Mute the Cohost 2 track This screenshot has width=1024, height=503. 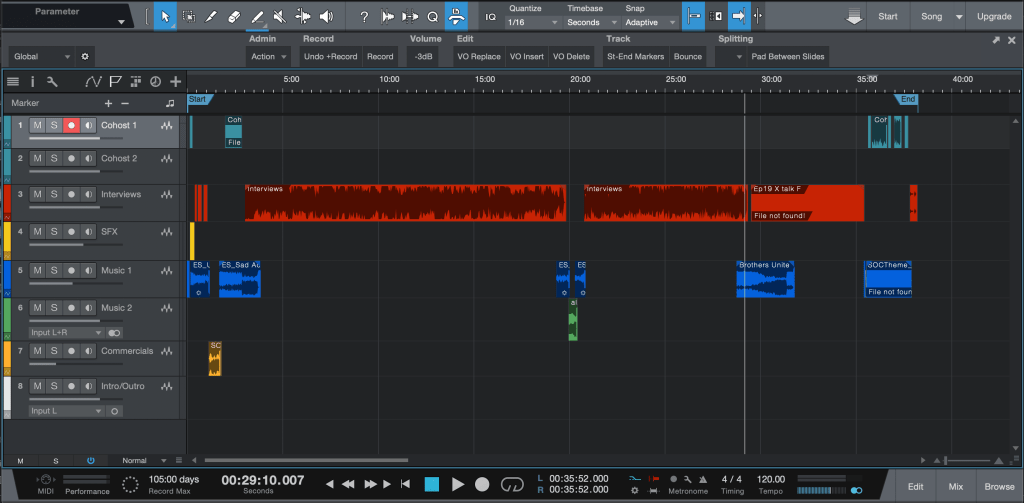click(x=37, y=158)
